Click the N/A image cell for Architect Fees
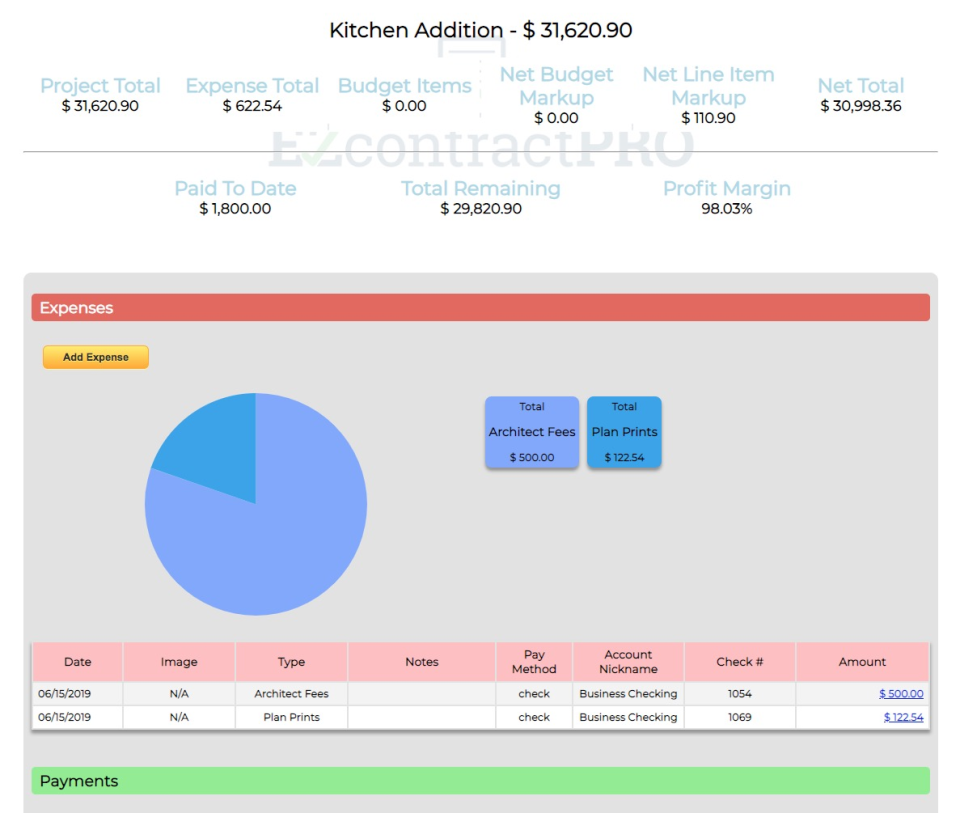 (179, 694)
